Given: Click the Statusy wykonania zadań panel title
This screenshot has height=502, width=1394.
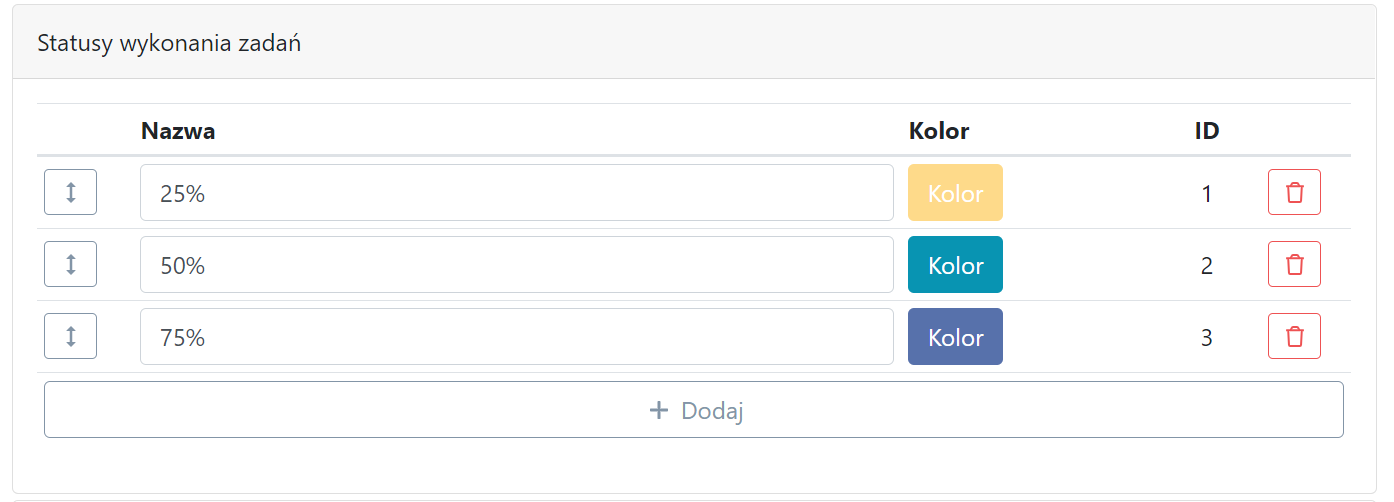Looking at the screenshot, I should [x=169, y=44].
